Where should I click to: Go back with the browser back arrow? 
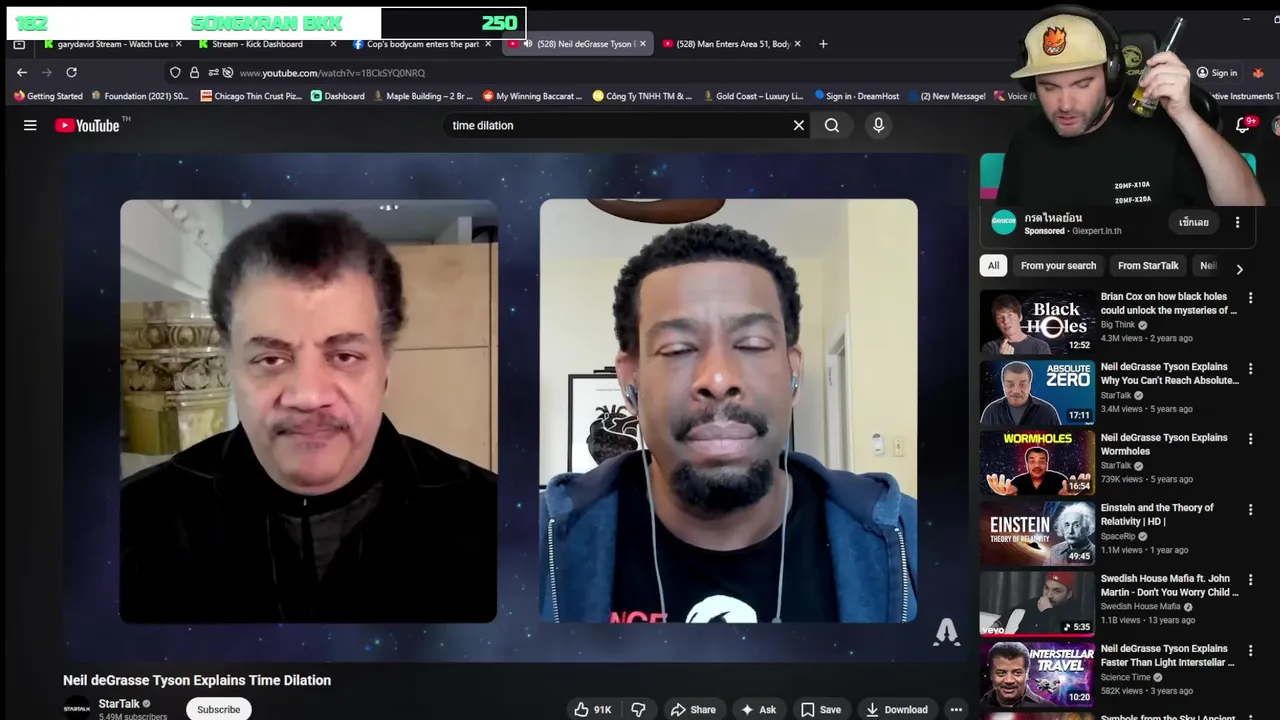[x=22, y=72]
